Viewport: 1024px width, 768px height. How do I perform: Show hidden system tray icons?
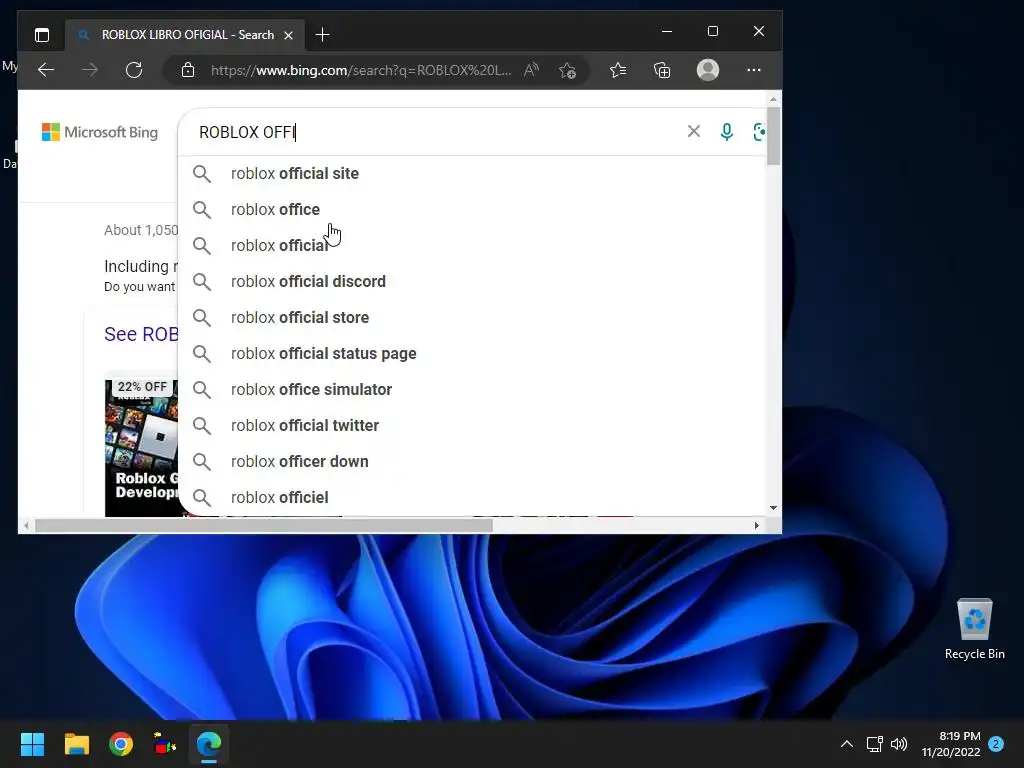[x=846, y=744]
